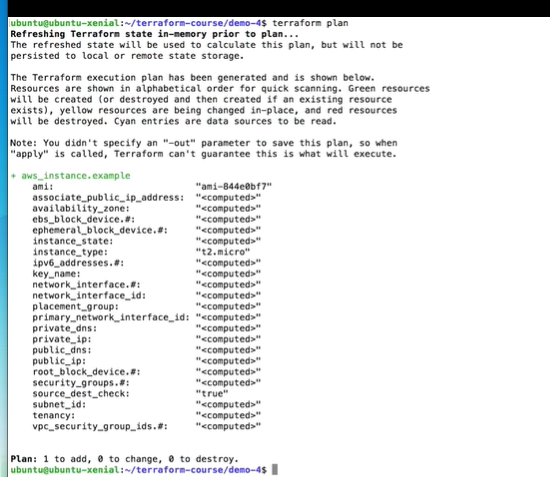Click the "<computed>" value next to subnet_id
This screenshot has width=550, height=477.
tap(228, 404)
